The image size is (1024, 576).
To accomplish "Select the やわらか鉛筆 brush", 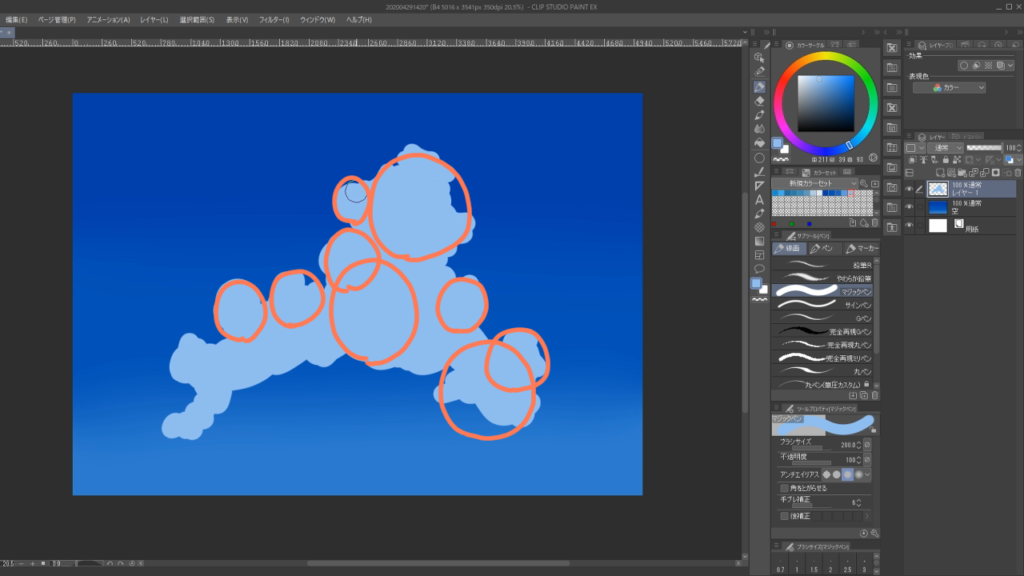I will click(x=822, y=278).
